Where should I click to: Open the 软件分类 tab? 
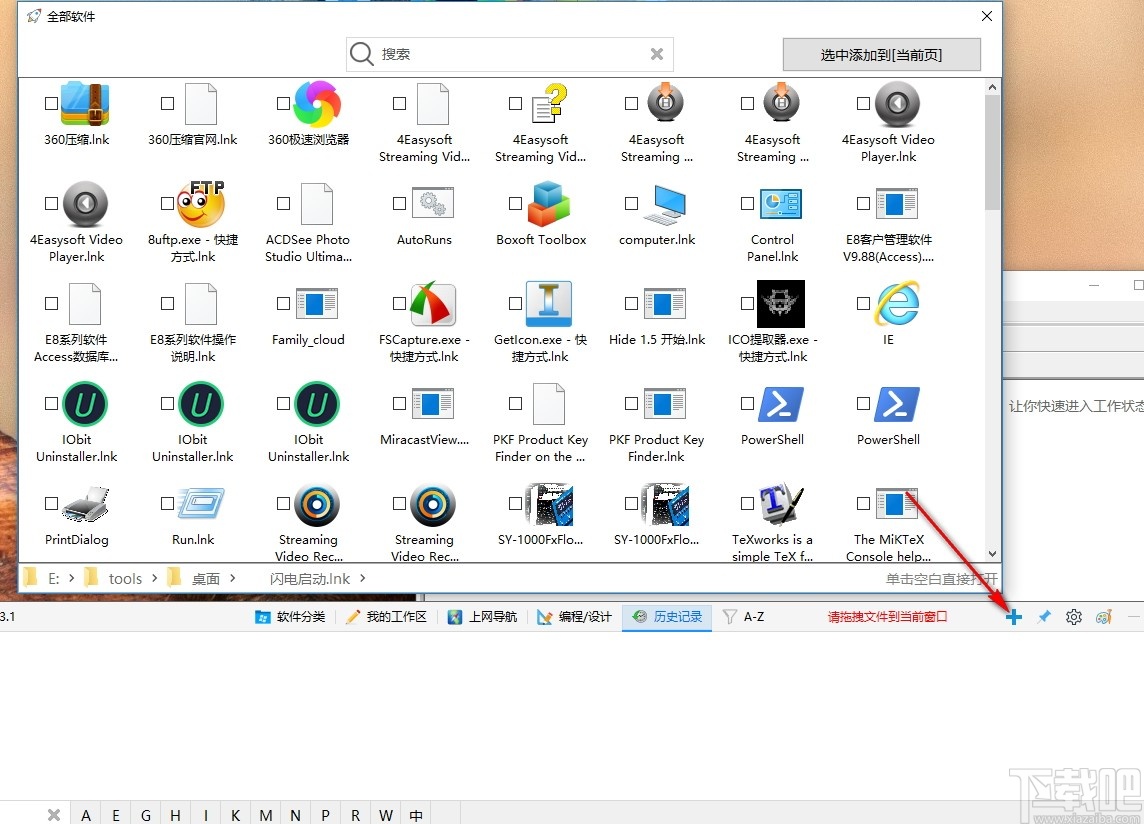click(x=290, y=617)
